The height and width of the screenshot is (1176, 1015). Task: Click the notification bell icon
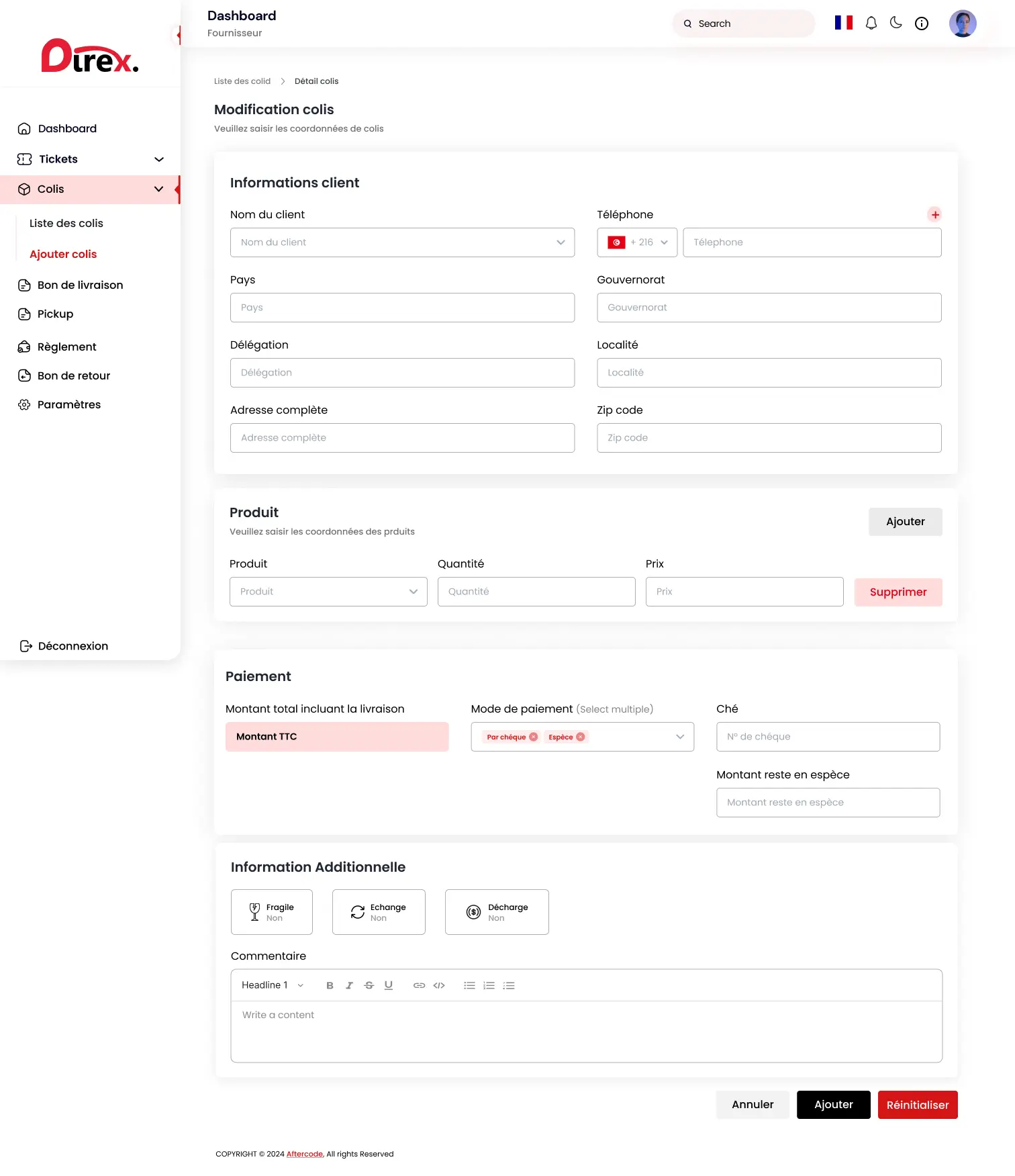tap(871, 24)
